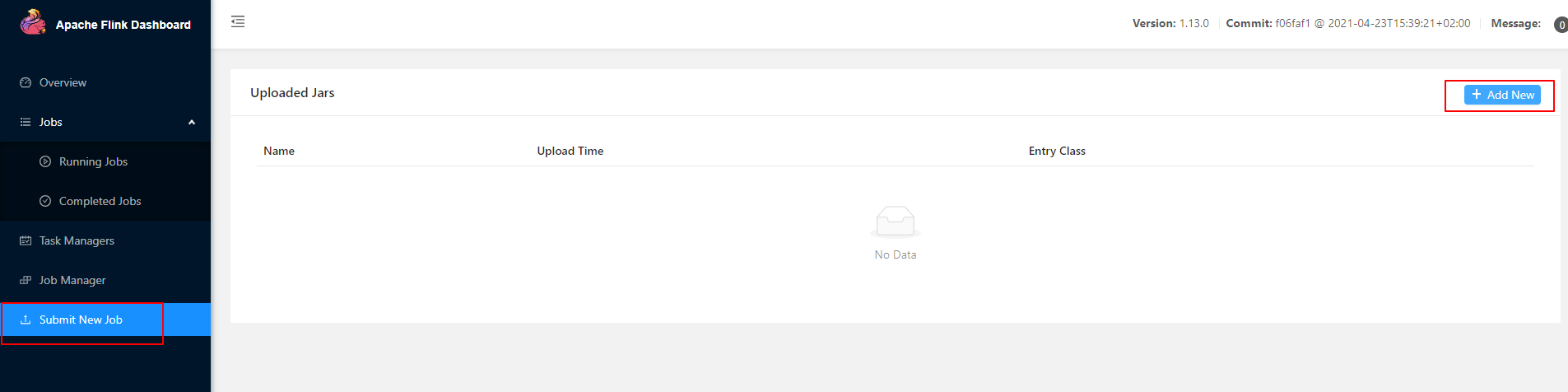Click the Running Jobs play icon
The height and width of the screenshot is (392, 1568).
tap(45, 161)
